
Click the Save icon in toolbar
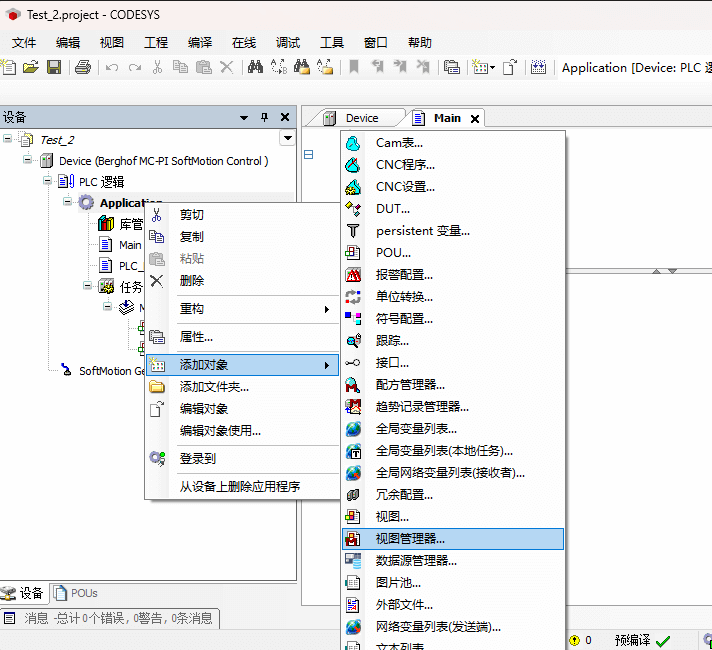click(54, 67)
